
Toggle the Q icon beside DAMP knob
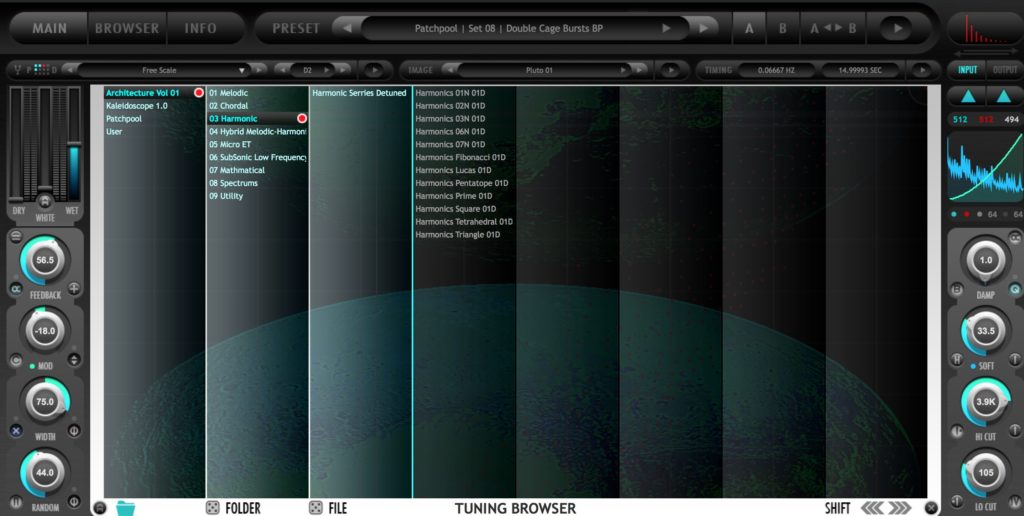[1015, 289]
